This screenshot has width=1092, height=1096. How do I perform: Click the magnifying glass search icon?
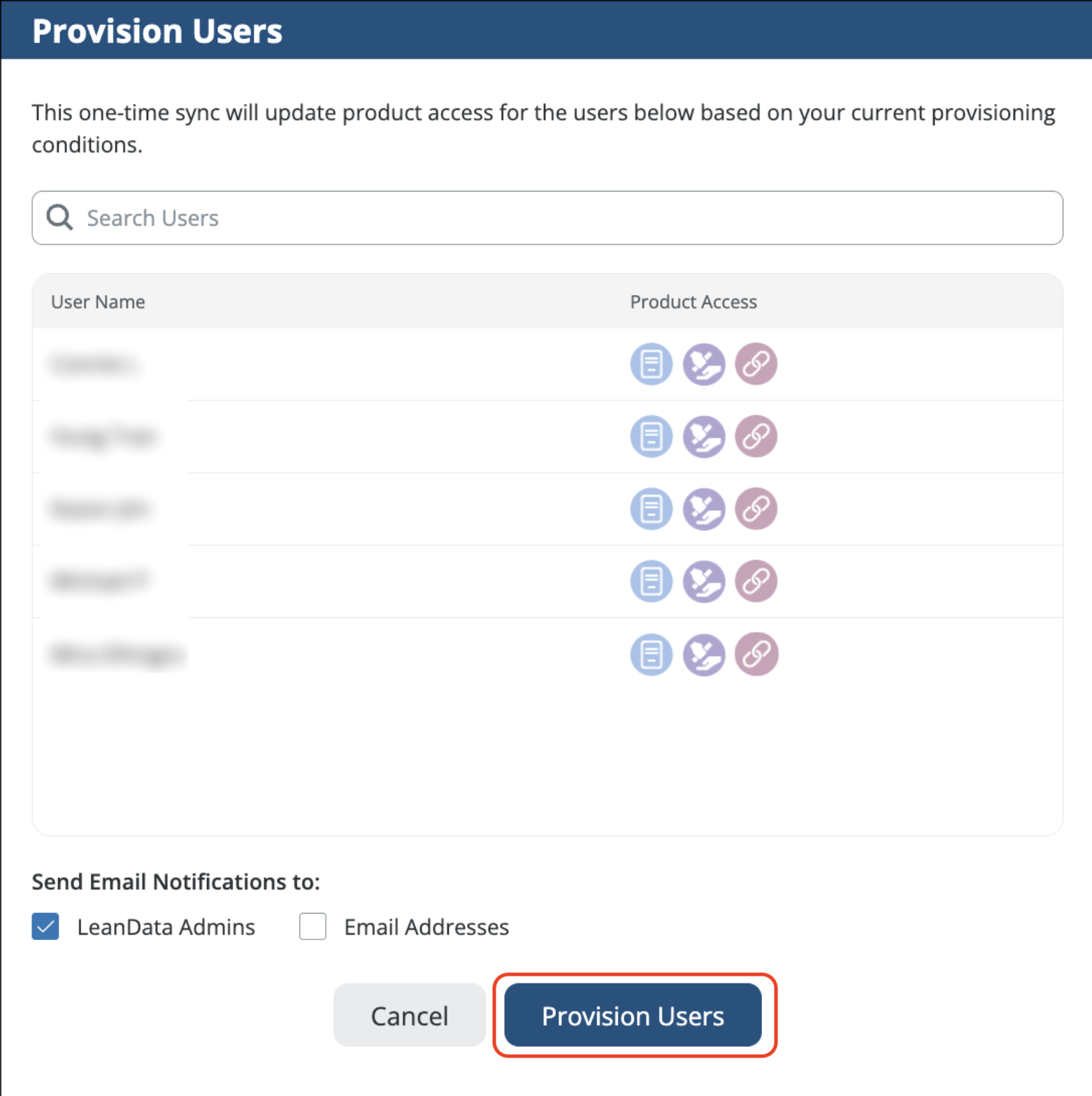tap(59, 217)
